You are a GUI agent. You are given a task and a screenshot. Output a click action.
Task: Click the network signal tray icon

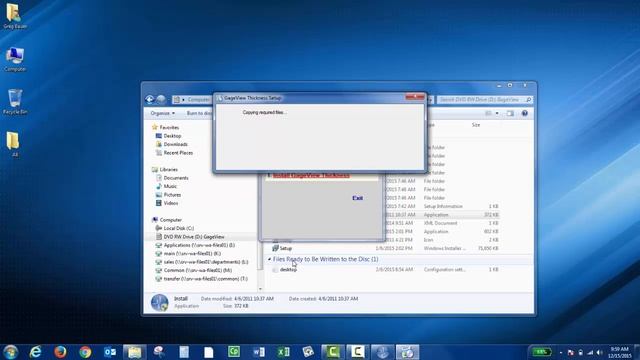point(590,352)
